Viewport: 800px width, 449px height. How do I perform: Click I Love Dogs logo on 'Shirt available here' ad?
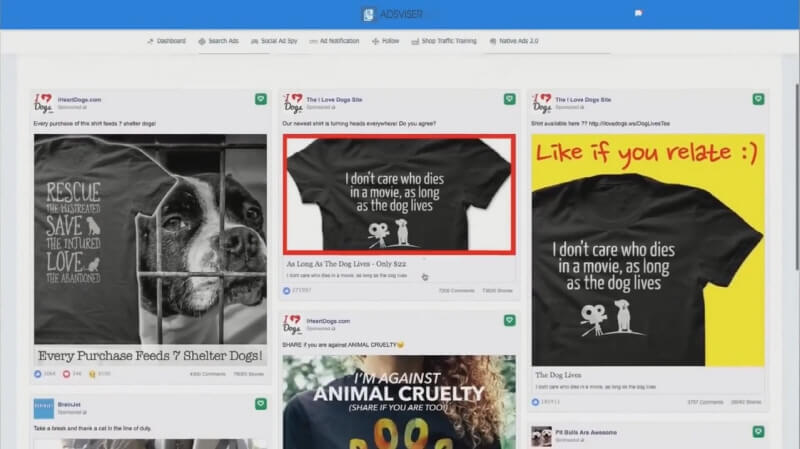(542, 103)
